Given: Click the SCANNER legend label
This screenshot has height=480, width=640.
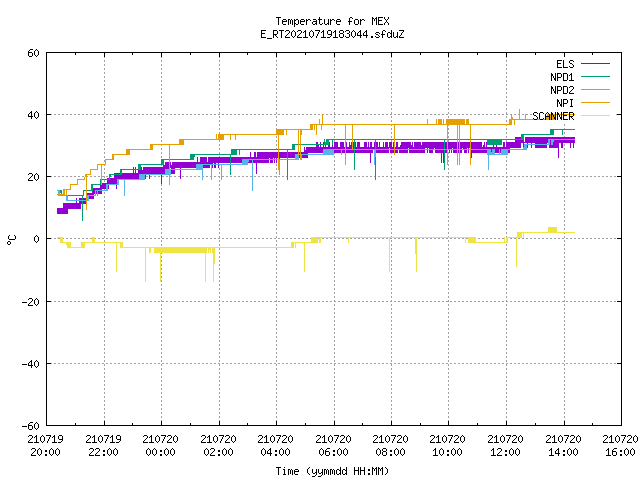Looking at the screenshot, I should point(553,116).
